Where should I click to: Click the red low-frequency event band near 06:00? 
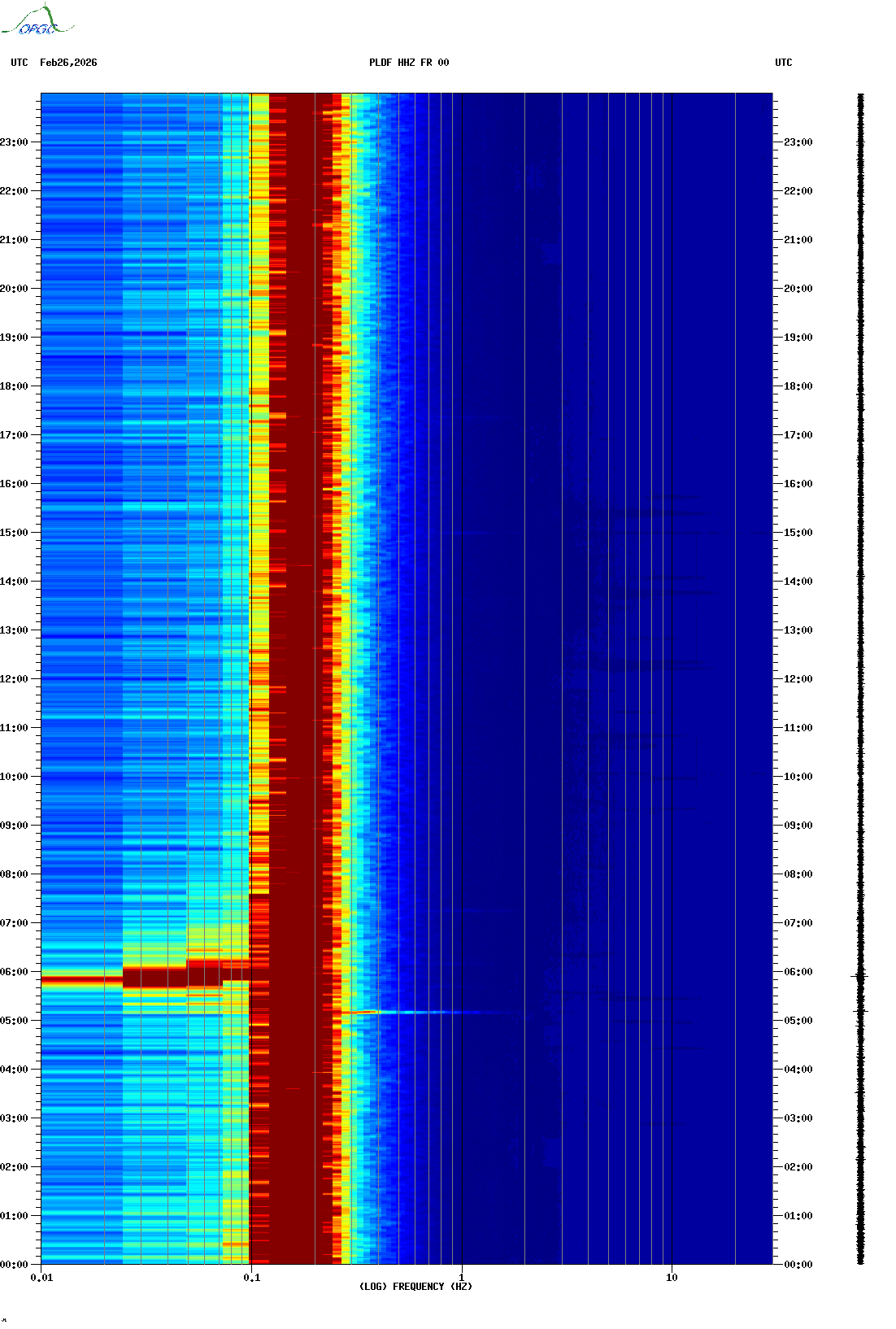tap(154, 977)
